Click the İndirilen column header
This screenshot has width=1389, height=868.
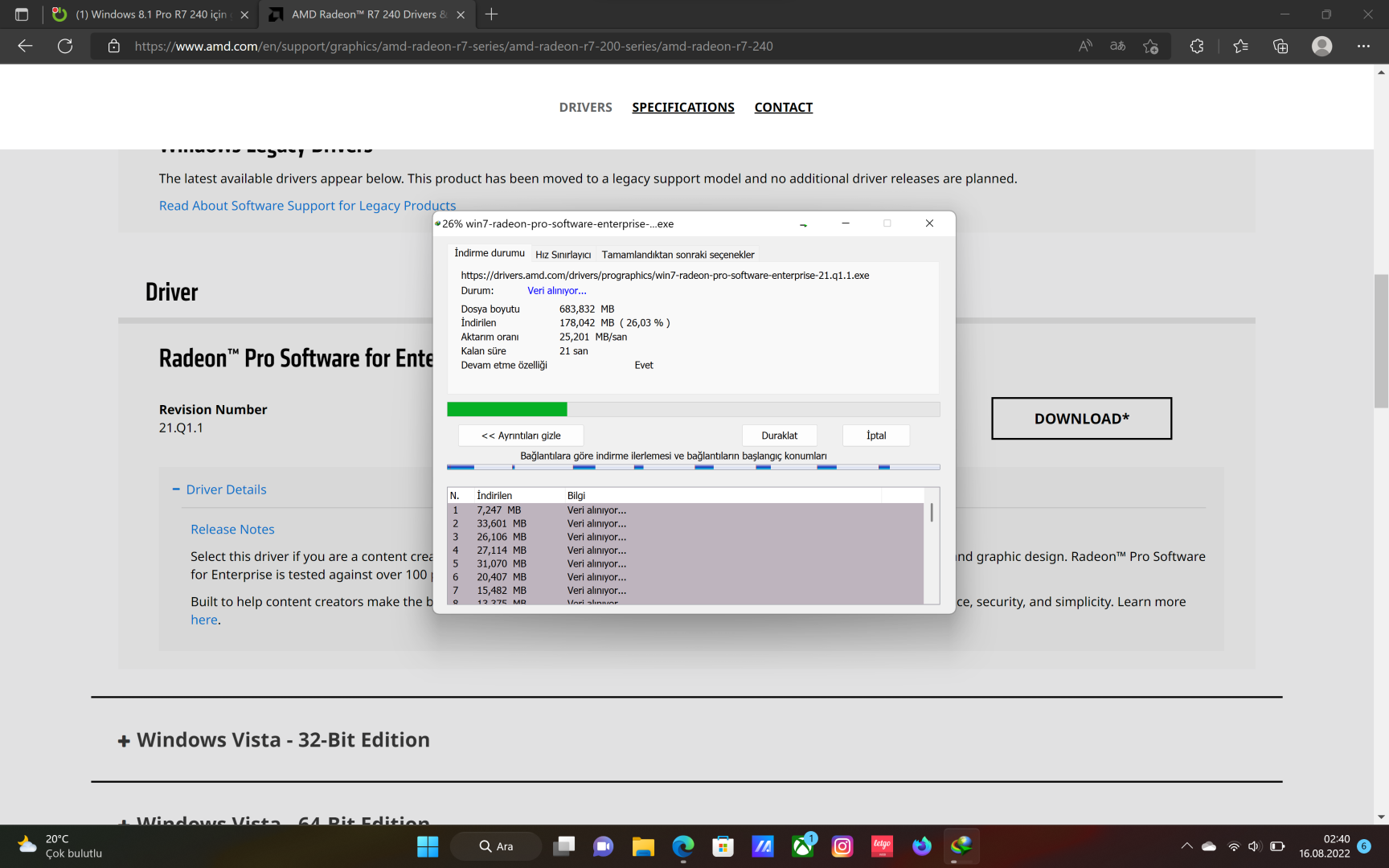tap(518, 495)
